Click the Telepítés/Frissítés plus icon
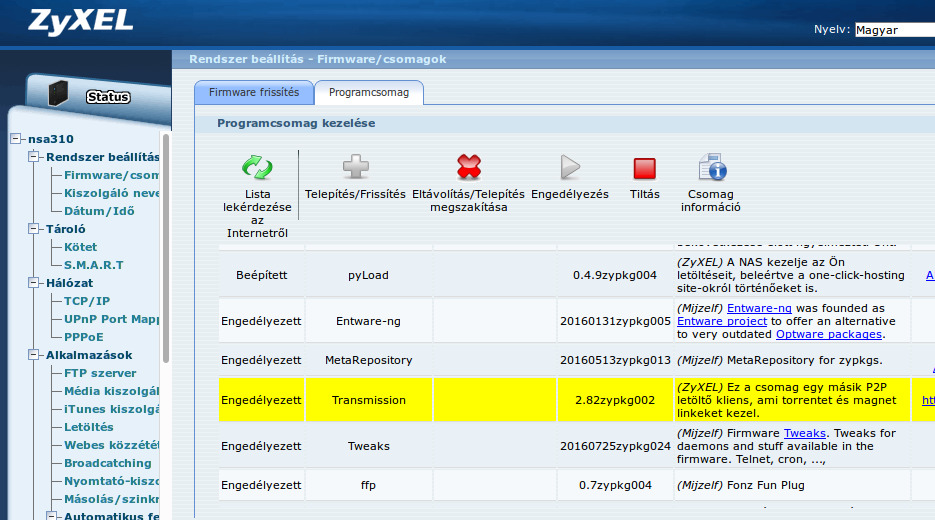Viewport: 935px width, 520px height. click(355, 167)
